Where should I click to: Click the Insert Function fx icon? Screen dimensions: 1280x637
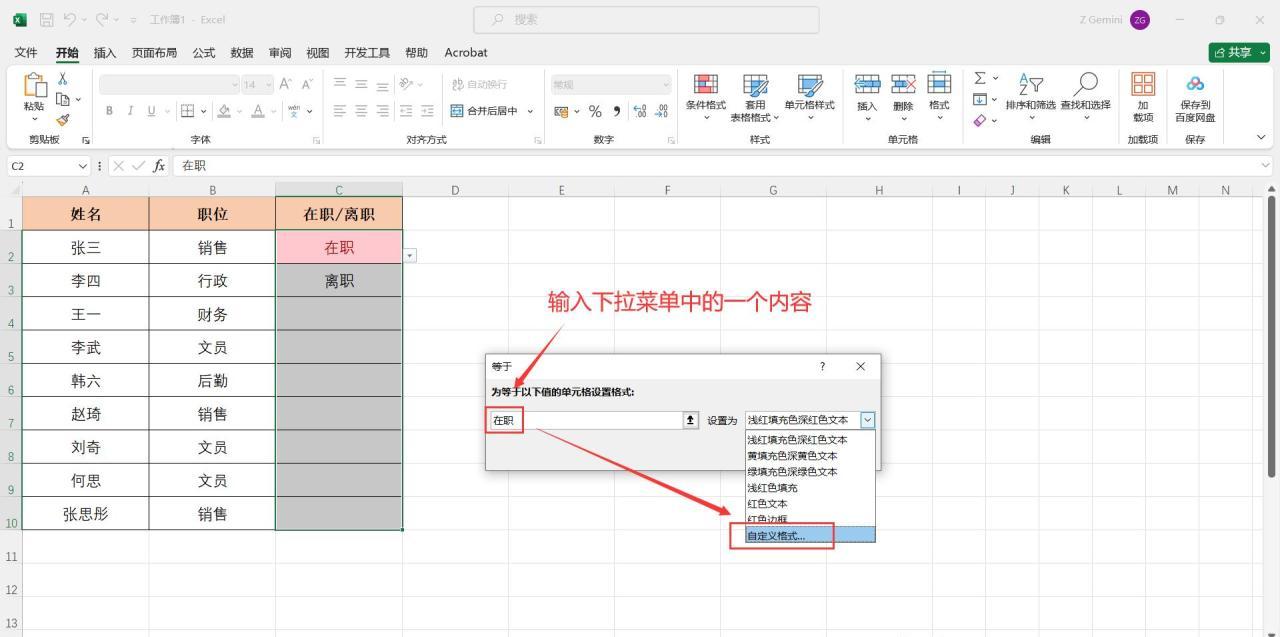click(x=159, y=166)
